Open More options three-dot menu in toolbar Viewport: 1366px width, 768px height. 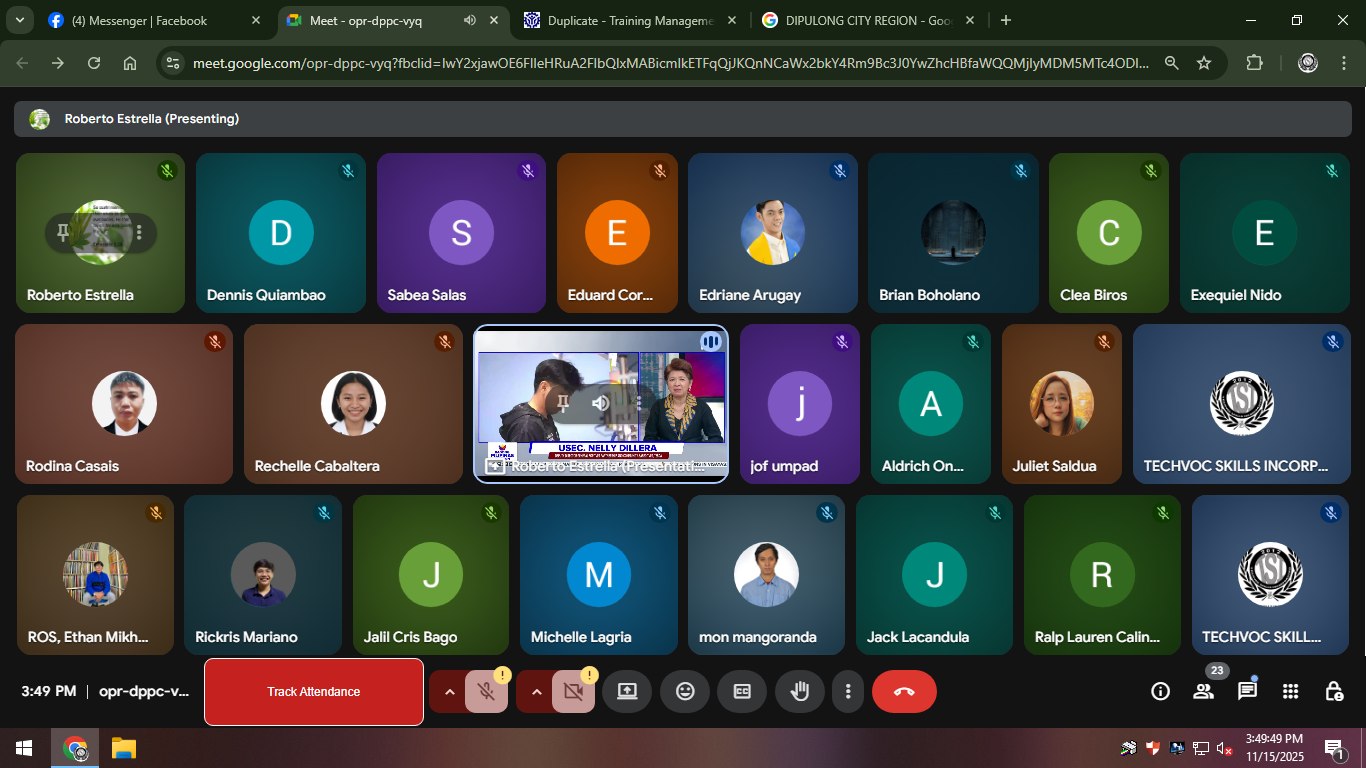coord(848,691)
